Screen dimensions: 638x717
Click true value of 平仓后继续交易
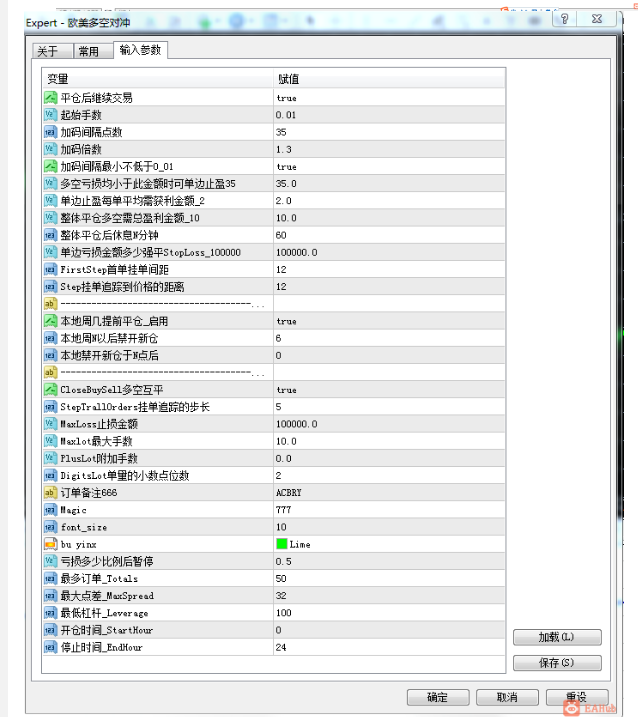[x=287, y=98]
